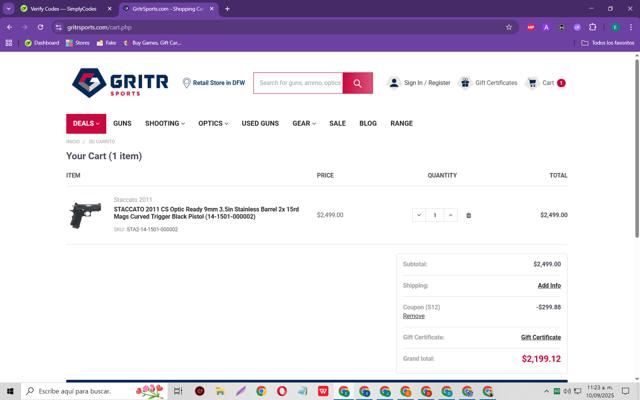Image resolution: width=640 pixels, height=400 pixels.
Task: Click the grand total $2,199.12
Action: coord(541,359)
